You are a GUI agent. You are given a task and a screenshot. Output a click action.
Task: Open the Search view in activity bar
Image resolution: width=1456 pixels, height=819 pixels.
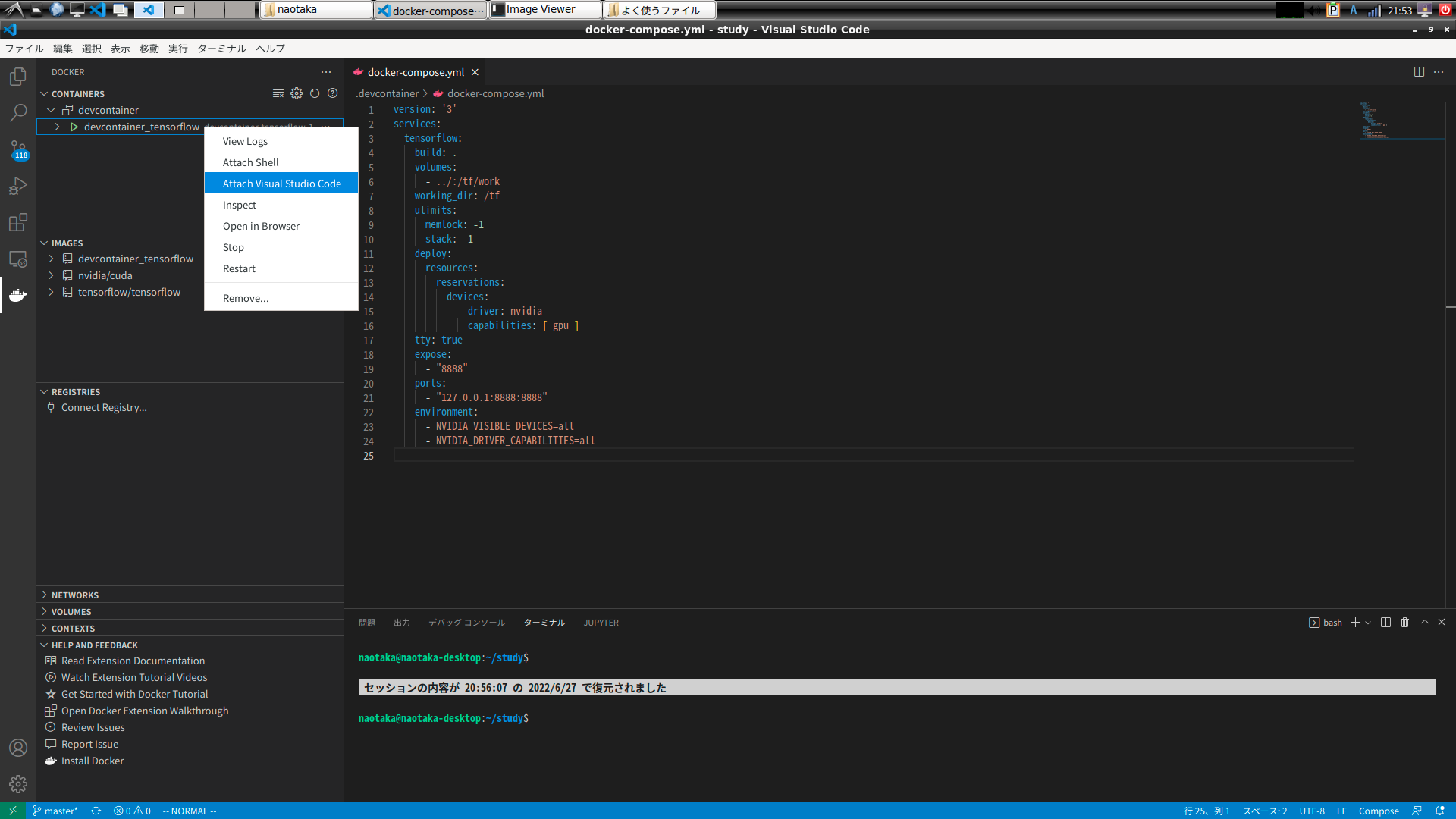tap(18, 113)
